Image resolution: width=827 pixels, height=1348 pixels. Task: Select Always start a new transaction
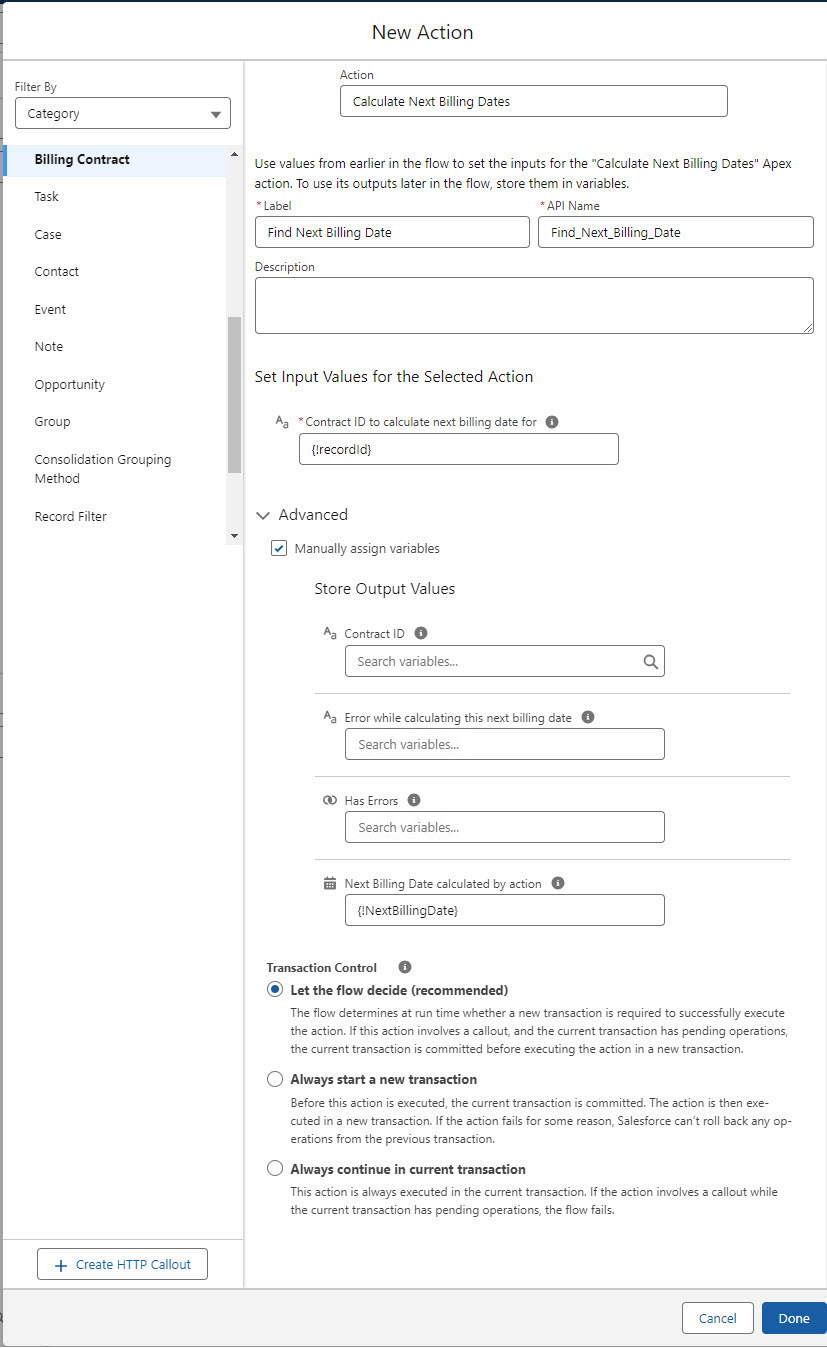[x=275, y=1080]
